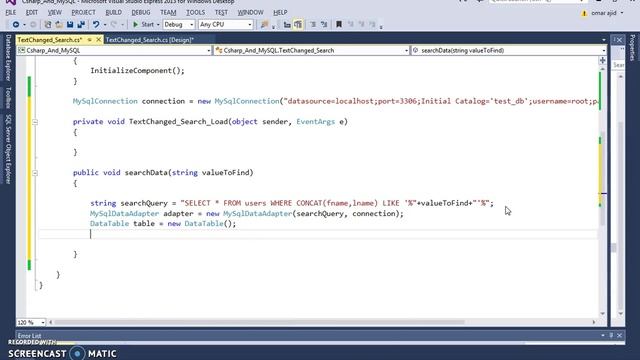The width and height of the screenshot is (640, 360).
Task: Click the uncomment lines icon
Action: 324,25
